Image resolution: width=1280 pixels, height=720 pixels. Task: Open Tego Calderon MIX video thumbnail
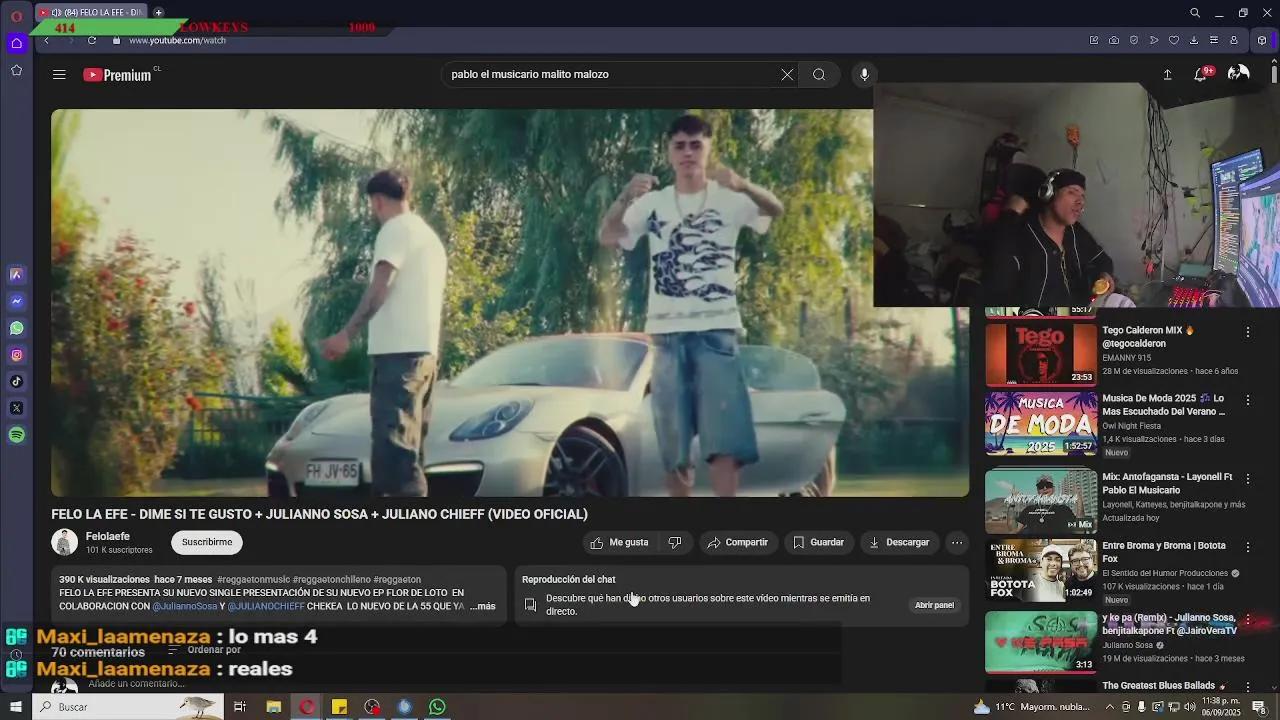(1041, 354)
